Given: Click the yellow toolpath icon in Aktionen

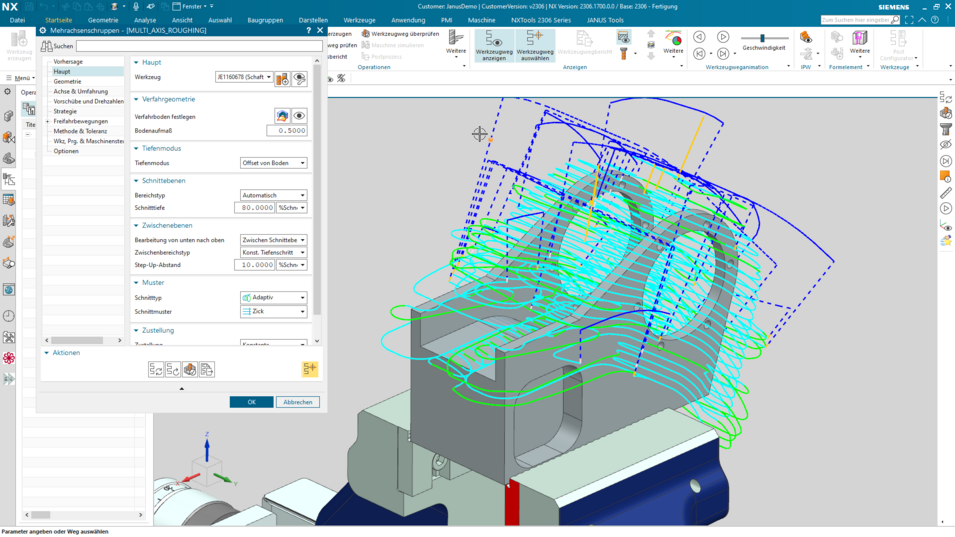Looking at the screenshot, I should coord(309,369).
